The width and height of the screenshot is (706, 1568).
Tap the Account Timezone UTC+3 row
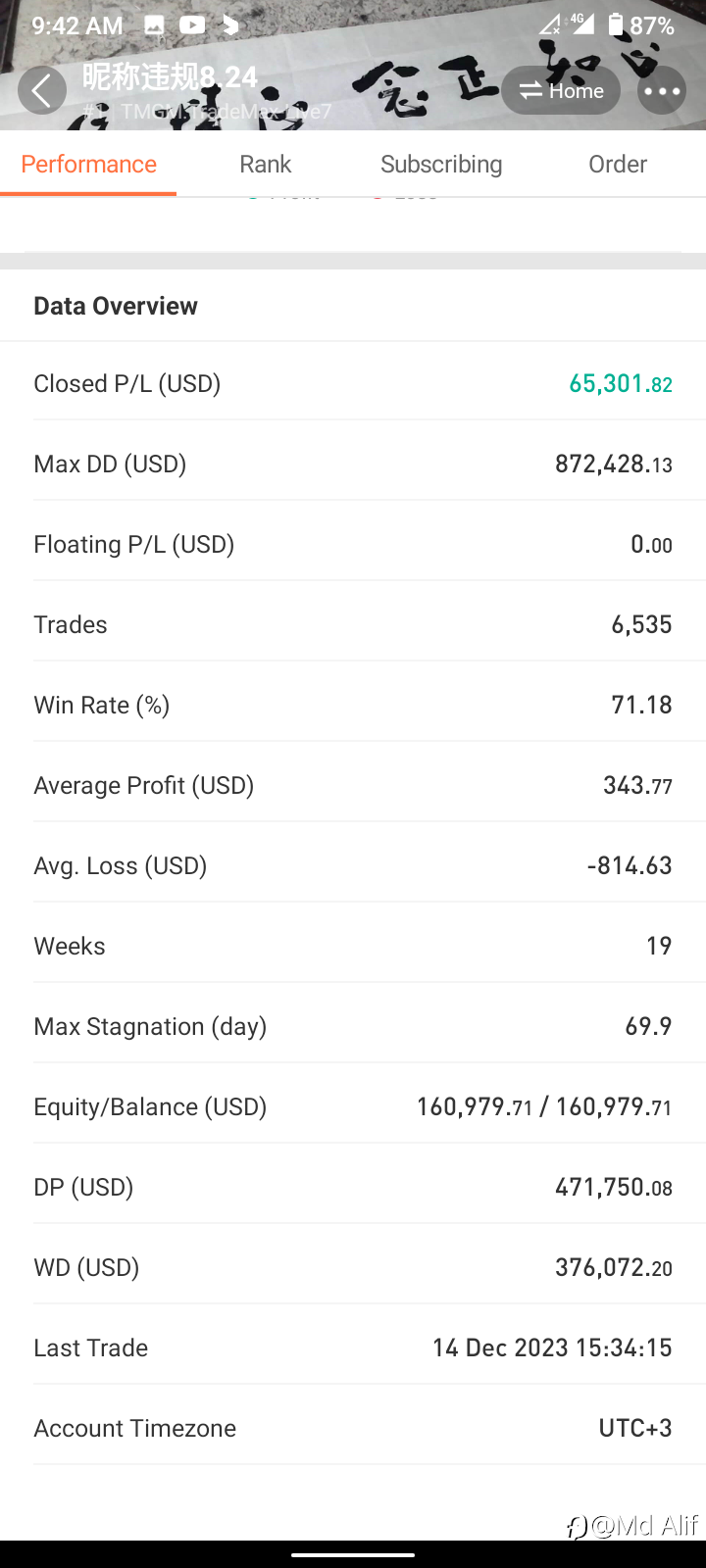(x=353, y=1428)
